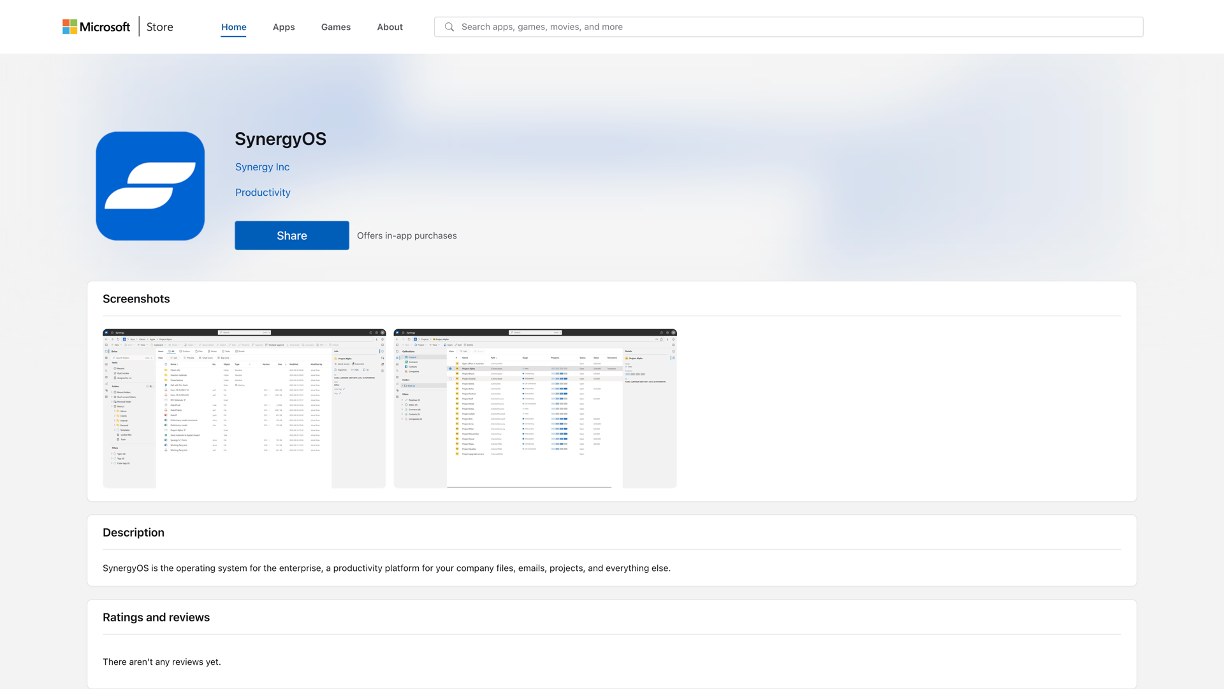Click the search magnifier icon

pyautogui.click(x=449, y=27)
